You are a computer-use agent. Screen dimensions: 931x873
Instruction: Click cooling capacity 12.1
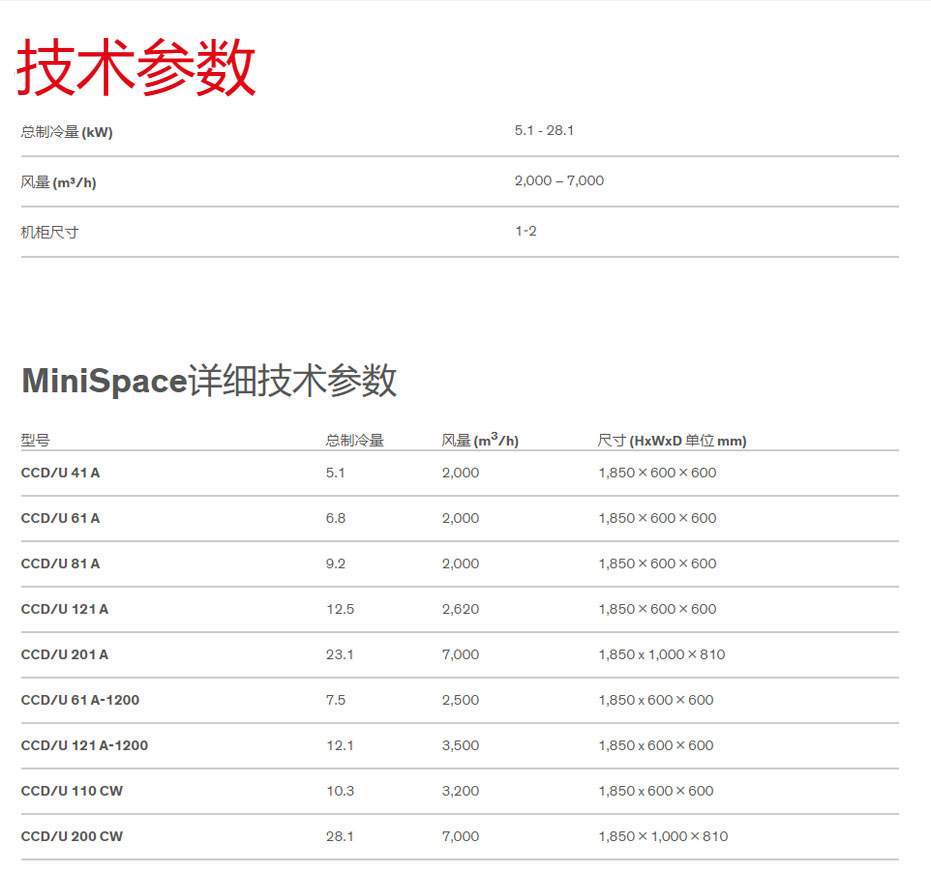(x=340, y=745)
